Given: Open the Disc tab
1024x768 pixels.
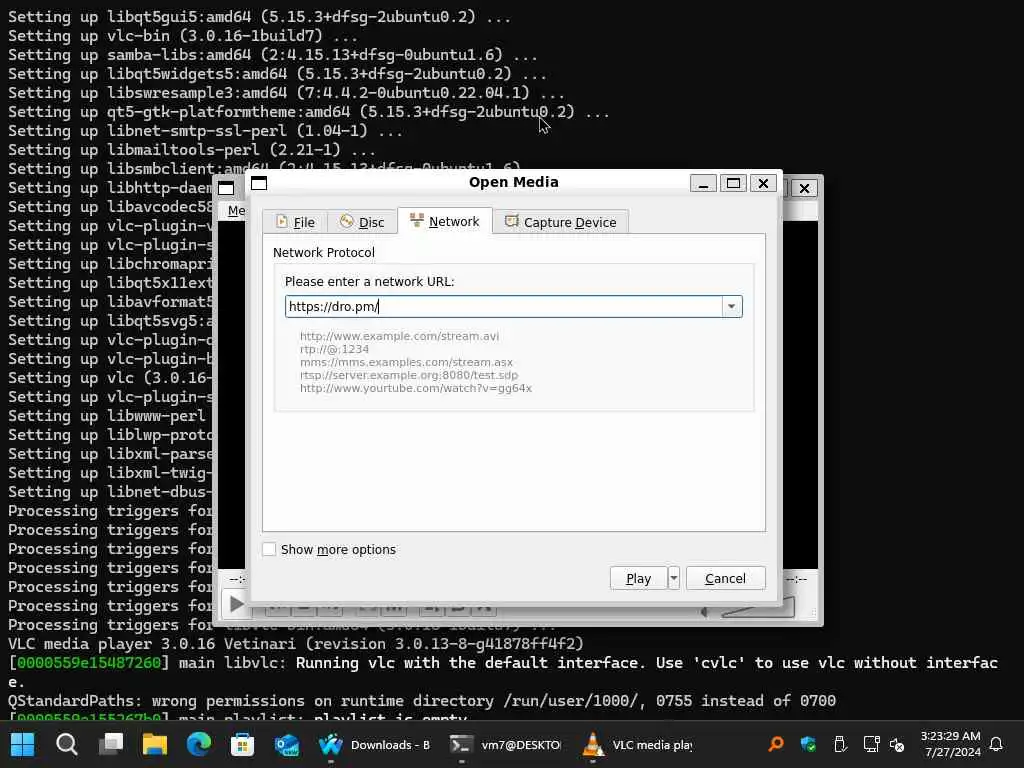Looking at the screenshot, I should tap(362, 222).
